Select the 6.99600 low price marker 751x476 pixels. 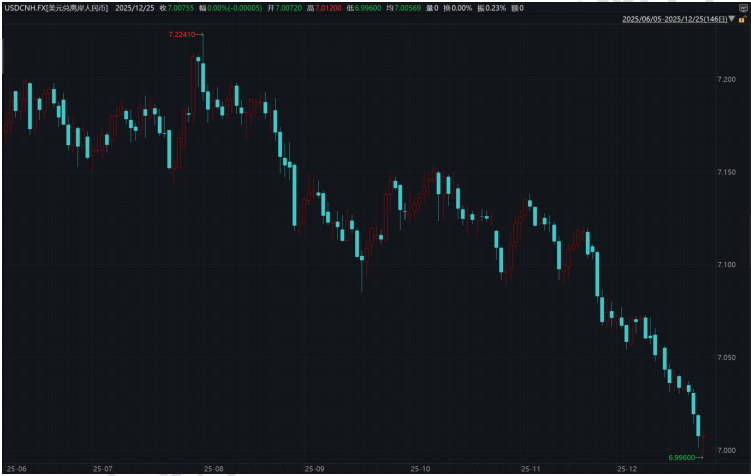pos(683,457)
